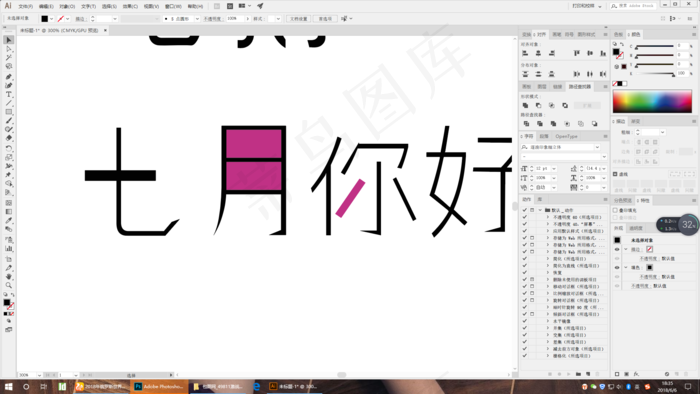Click add new effect fx icon in Appearance panel
Image resolution: width=700 pixels, height=394 pixels.
(x=636, y=374)
